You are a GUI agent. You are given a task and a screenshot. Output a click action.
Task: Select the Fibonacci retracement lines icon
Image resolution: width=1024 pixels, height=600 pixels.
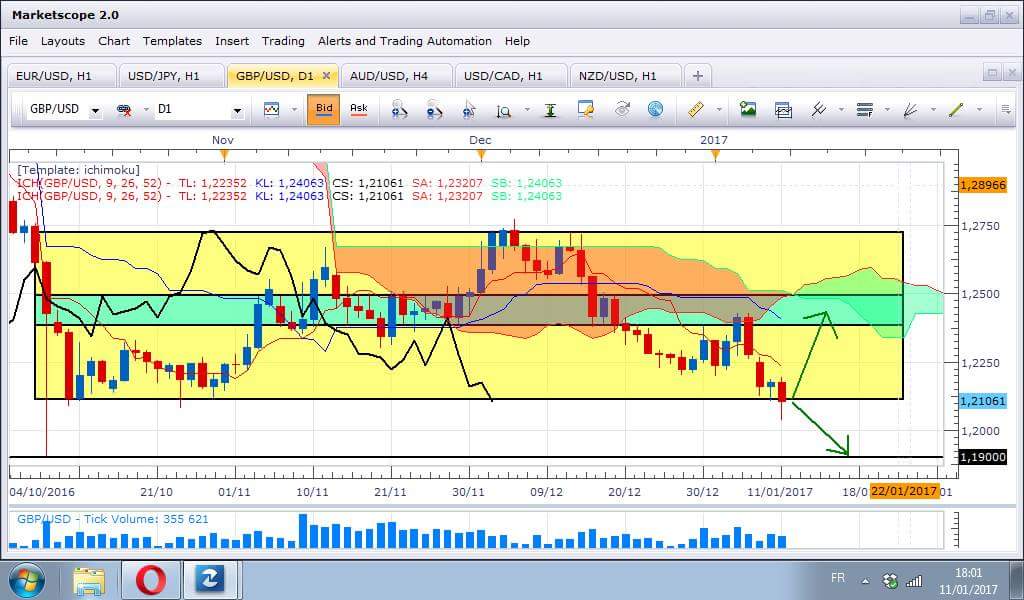pos(865,110)
